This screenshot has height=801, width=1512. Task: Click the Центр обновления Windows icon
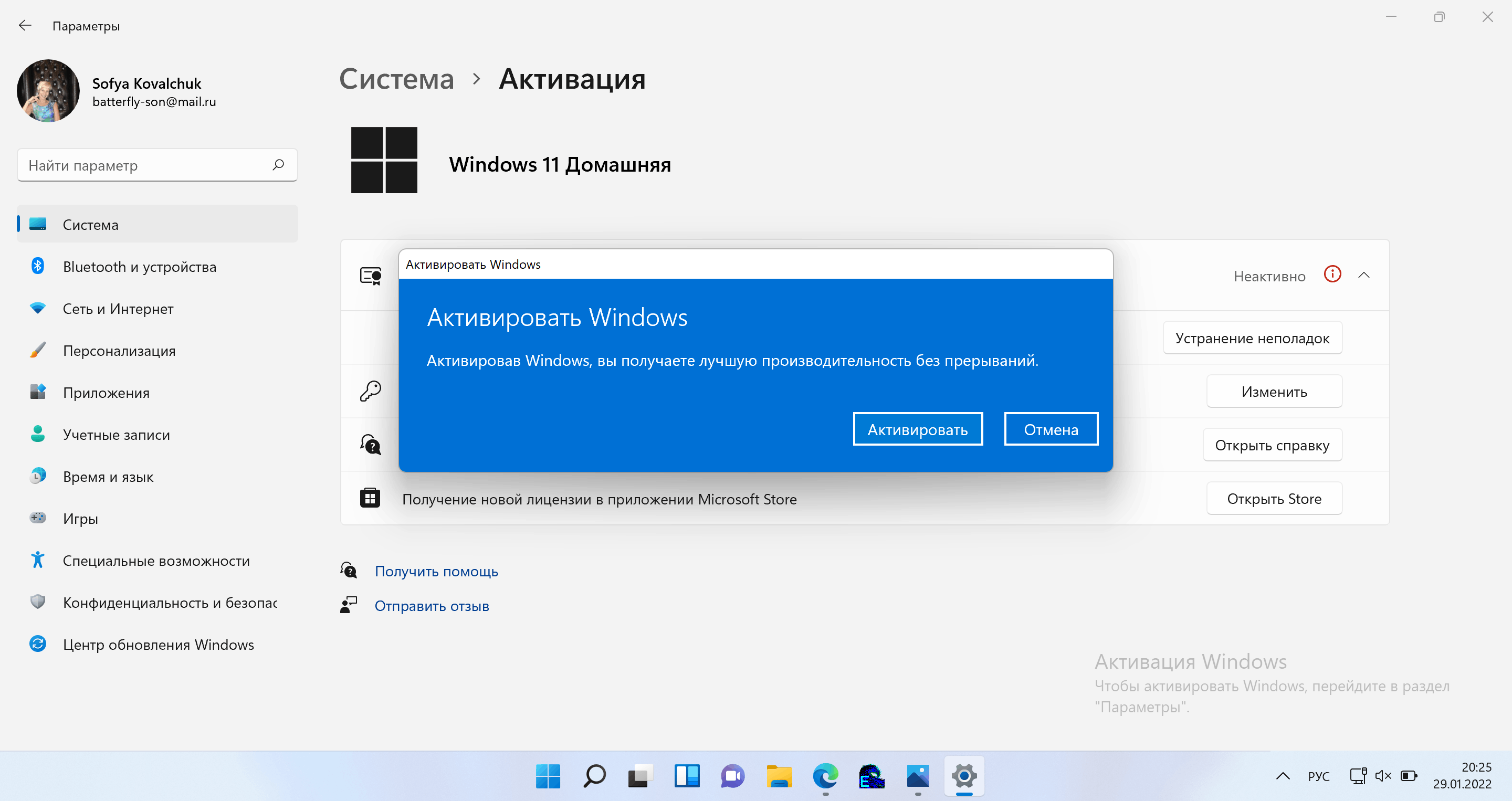coord(38,644)
